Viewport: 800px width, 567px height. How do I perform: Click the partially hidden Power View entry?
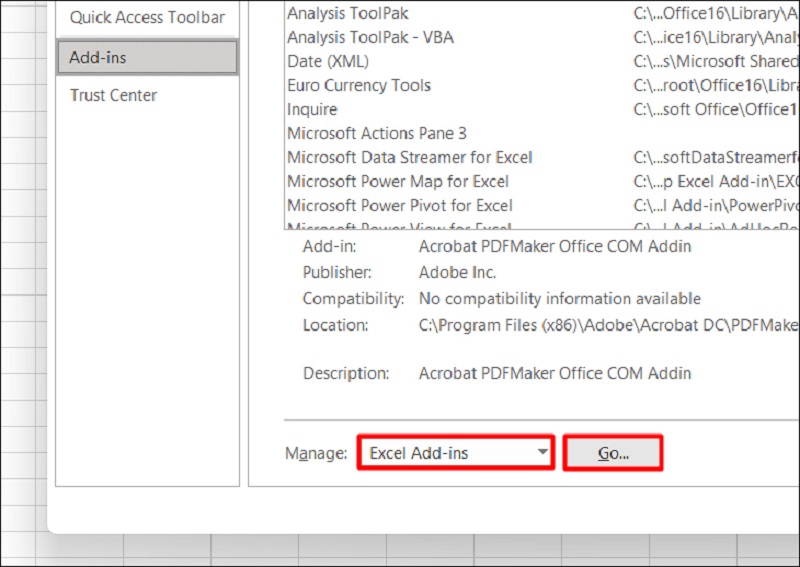(x=399, y=228)
